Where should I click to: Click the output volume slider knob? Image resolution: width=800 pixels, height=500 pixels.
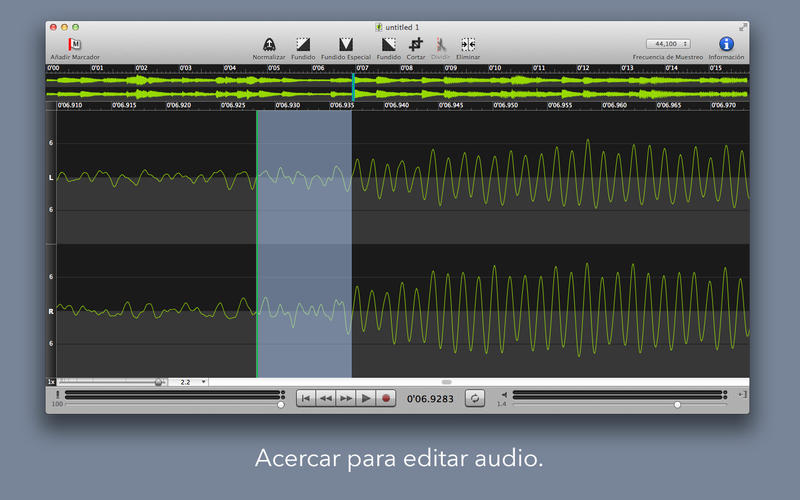coord(677,405)
